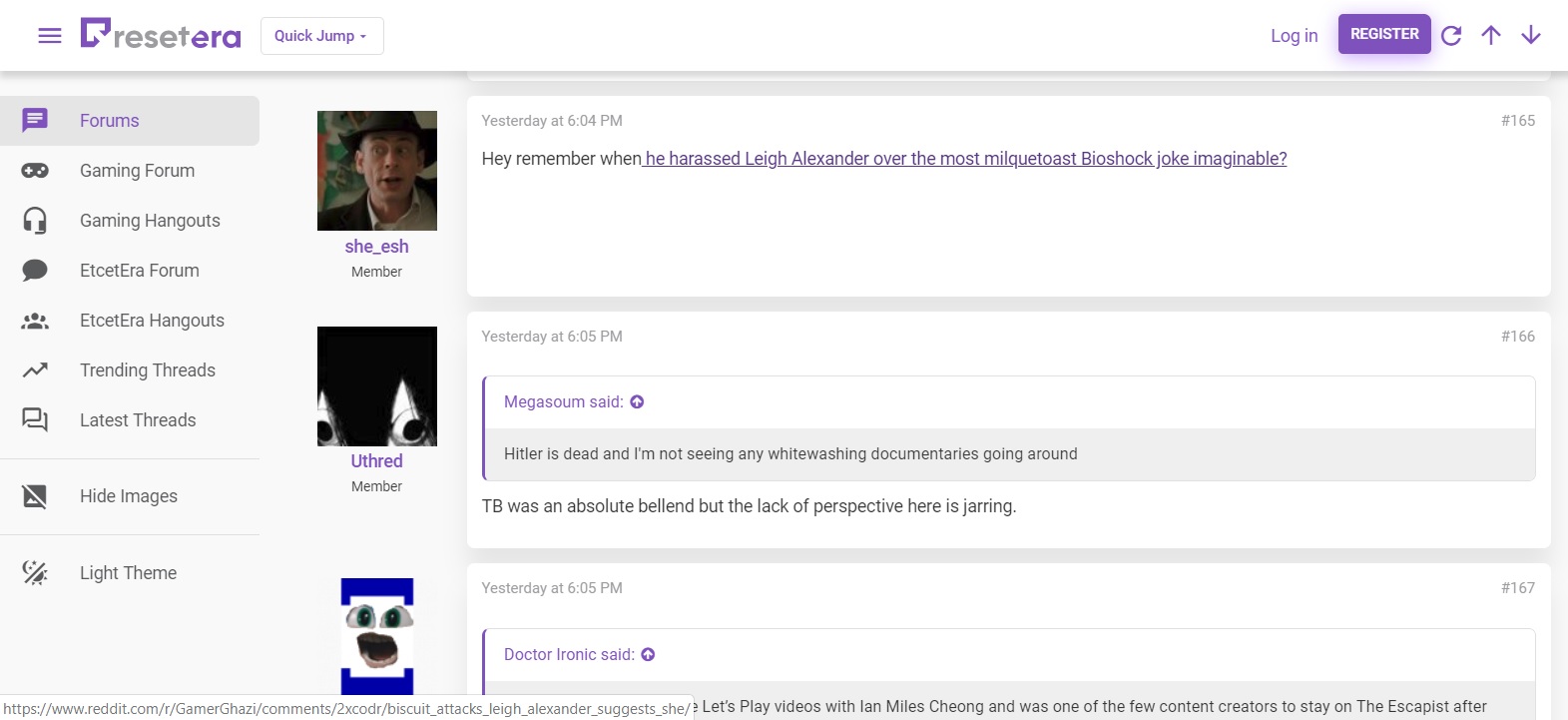Screen dimensions: 1568x720
Task: Click the up-arrow icon beside Doctor Ironic said
Action: (x=648, y=654)
